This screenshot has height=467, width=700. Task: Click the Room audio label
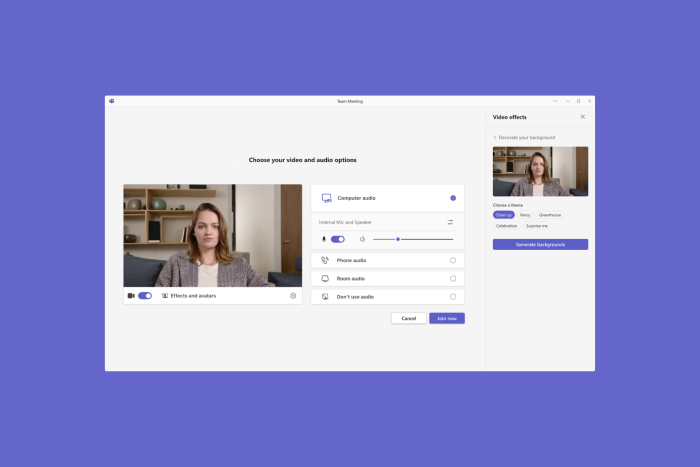coord(351,279)
